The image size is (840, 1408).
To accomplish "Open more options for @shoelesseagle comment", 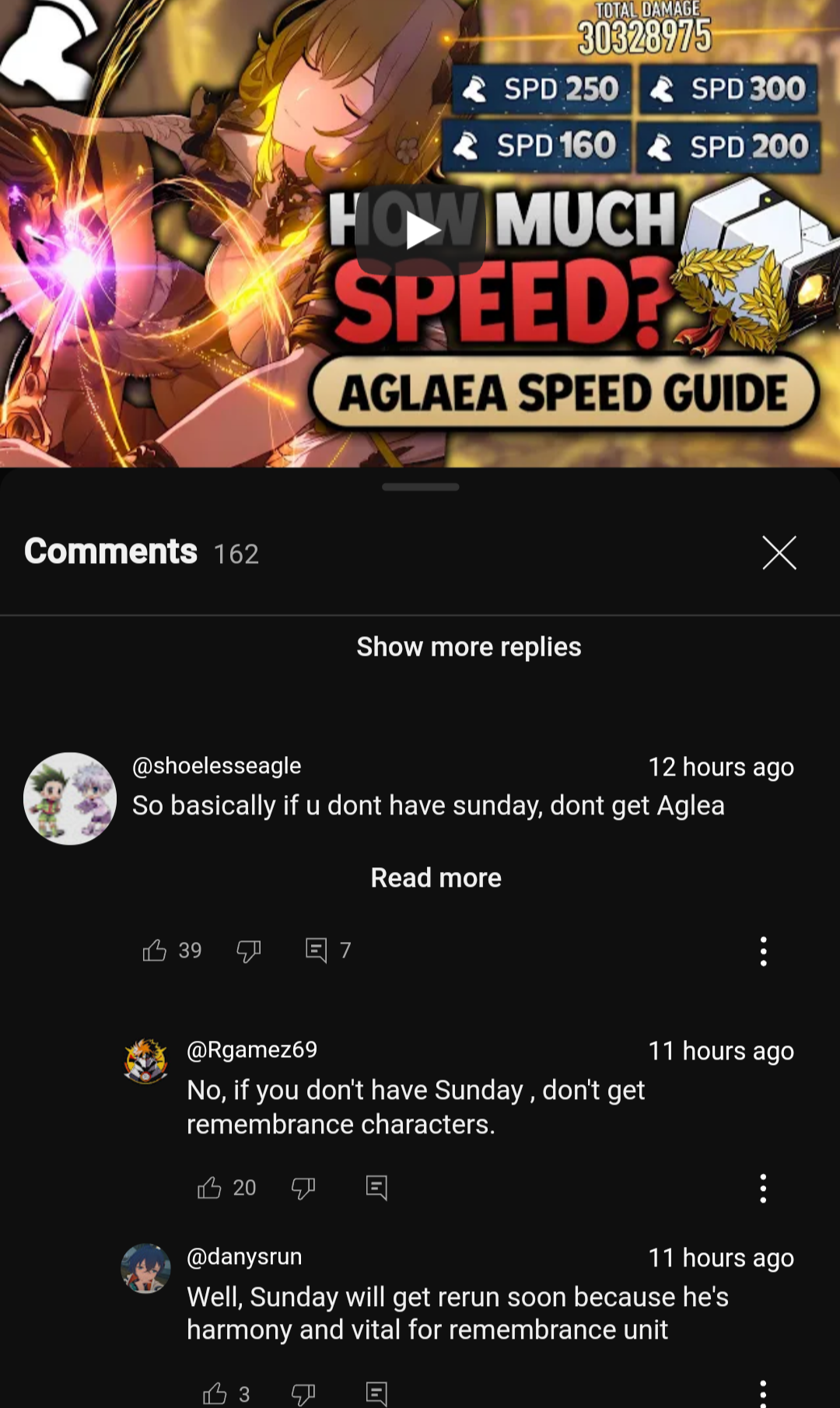I will (x=763, y=951).
